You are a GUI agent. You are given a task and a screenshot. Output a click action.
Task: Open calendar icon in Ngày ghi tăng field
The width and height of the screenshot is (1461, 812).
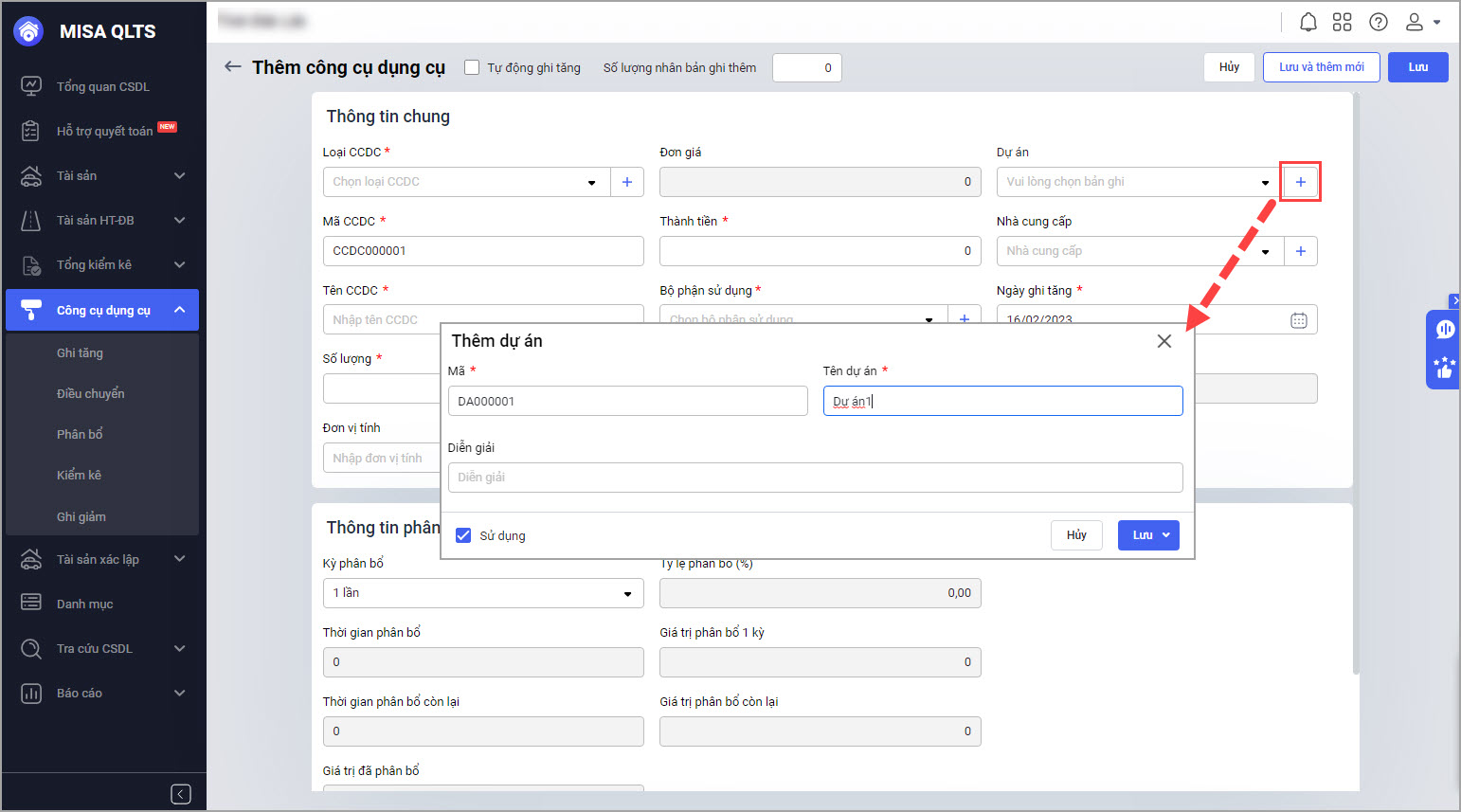pos(1298,320)
